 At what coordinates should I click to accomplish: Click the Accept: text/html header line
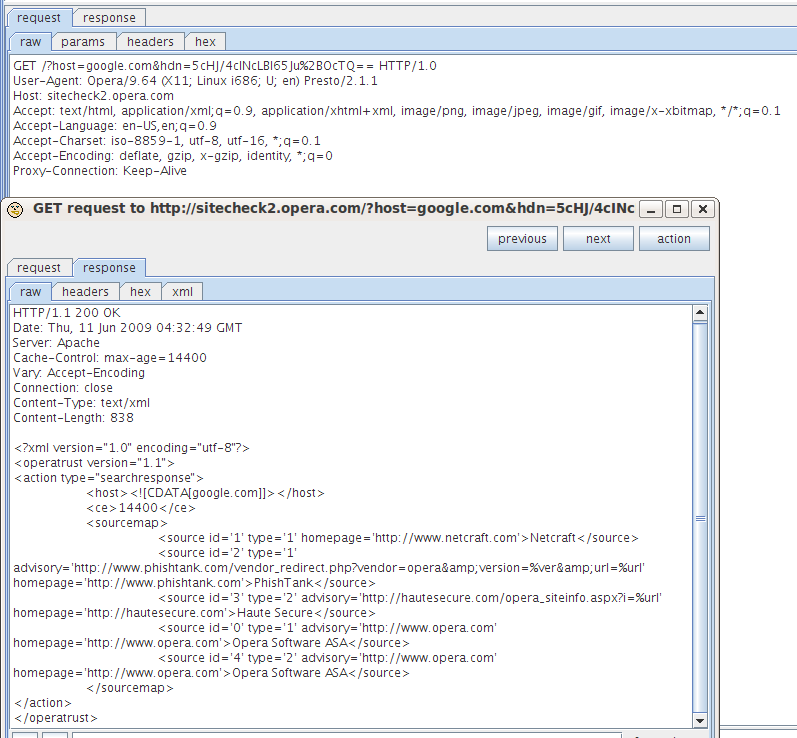click(x=397, y=111)
